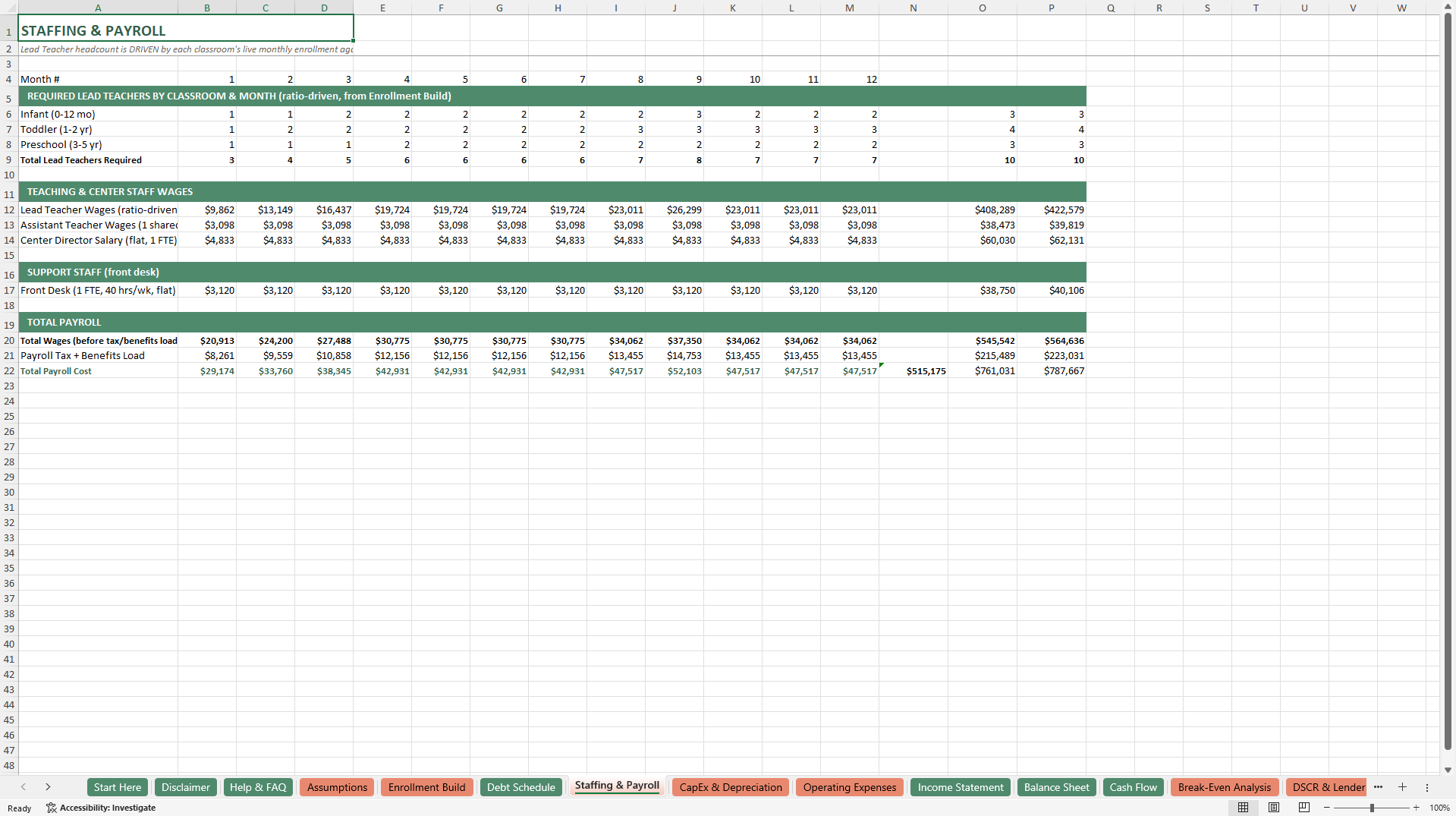
Task: Select the Front Desk row label
Action: [98, 290]
